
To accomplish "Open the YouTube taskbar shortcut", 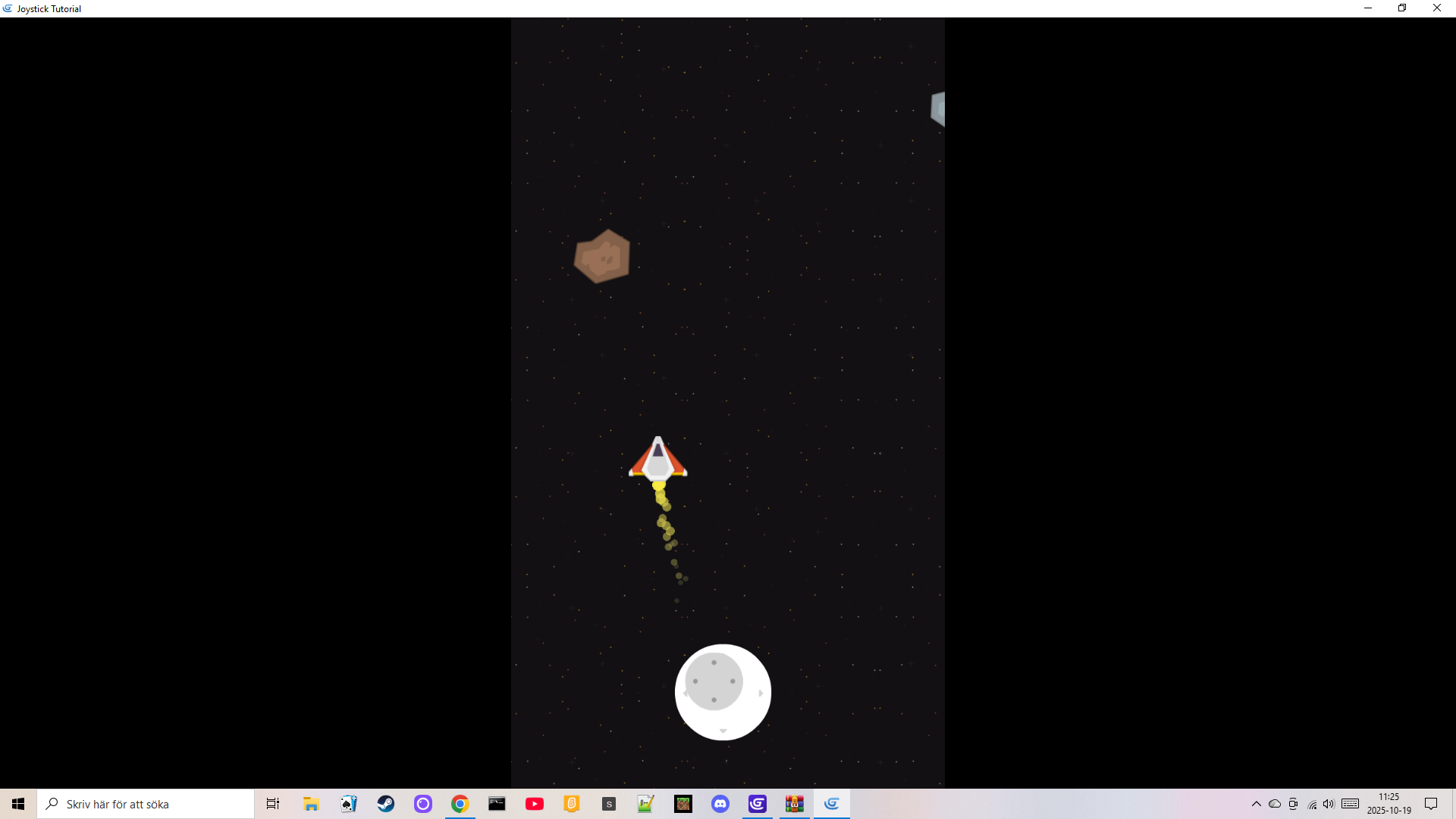I will click(x=535, y=804).
